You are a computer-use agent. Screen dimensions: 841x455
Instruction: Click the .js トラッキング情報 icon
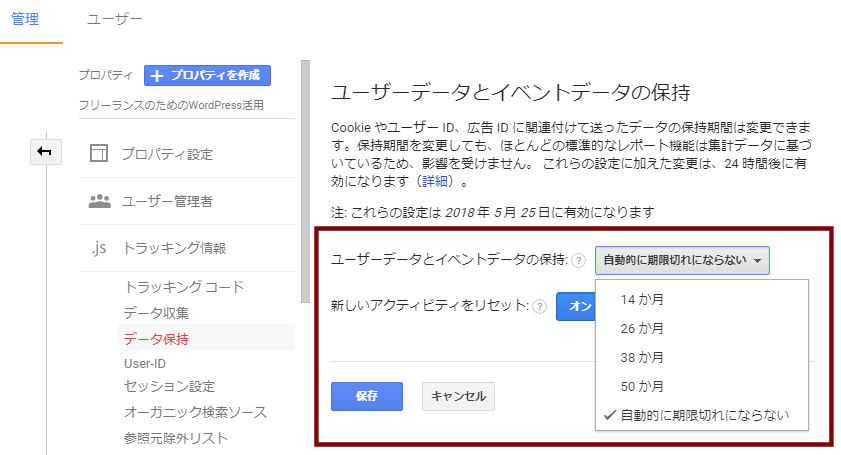pos(99,248)
